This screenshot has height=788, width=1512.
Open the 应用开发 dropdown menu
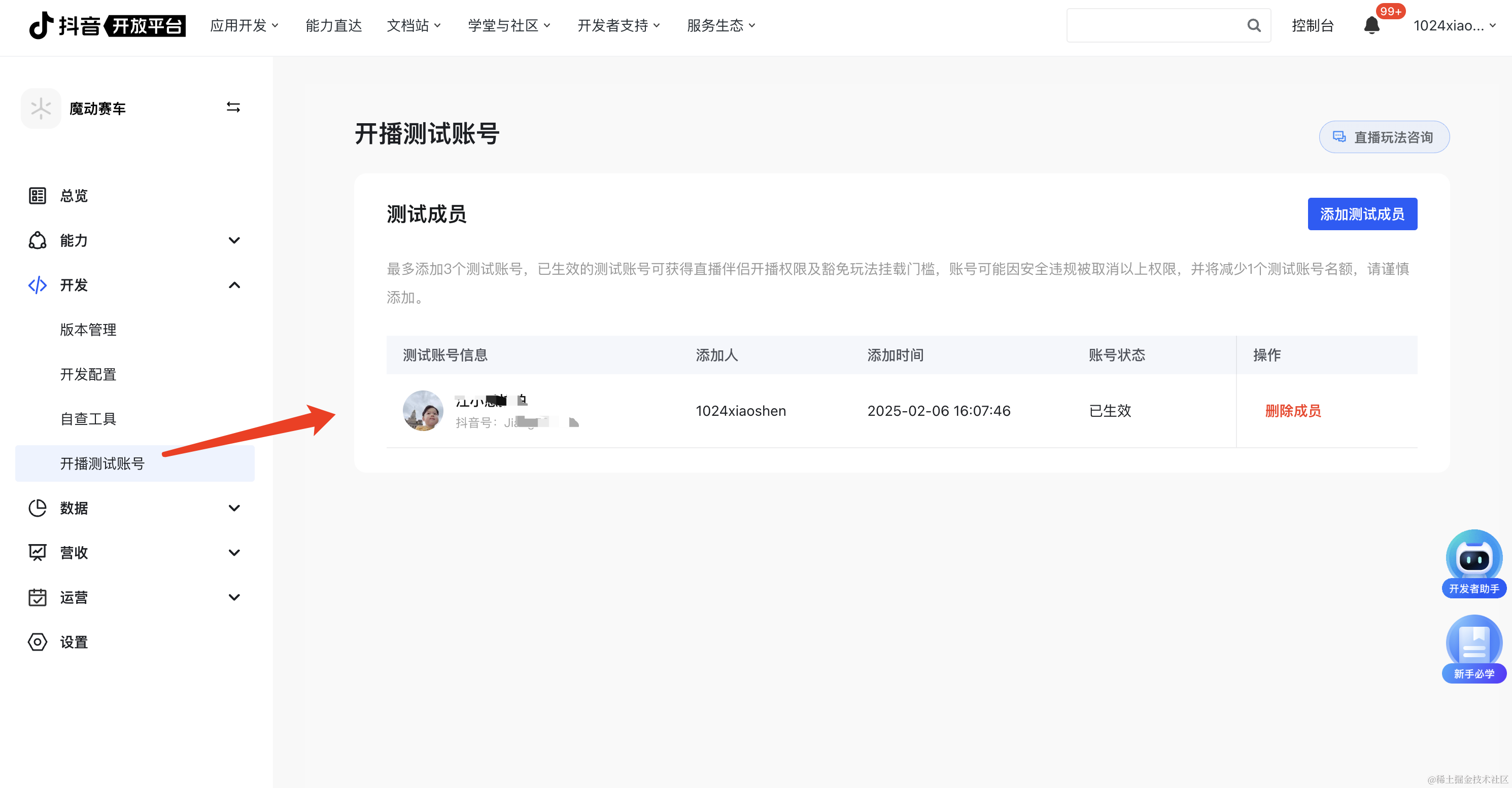click(x=244, y=25)
